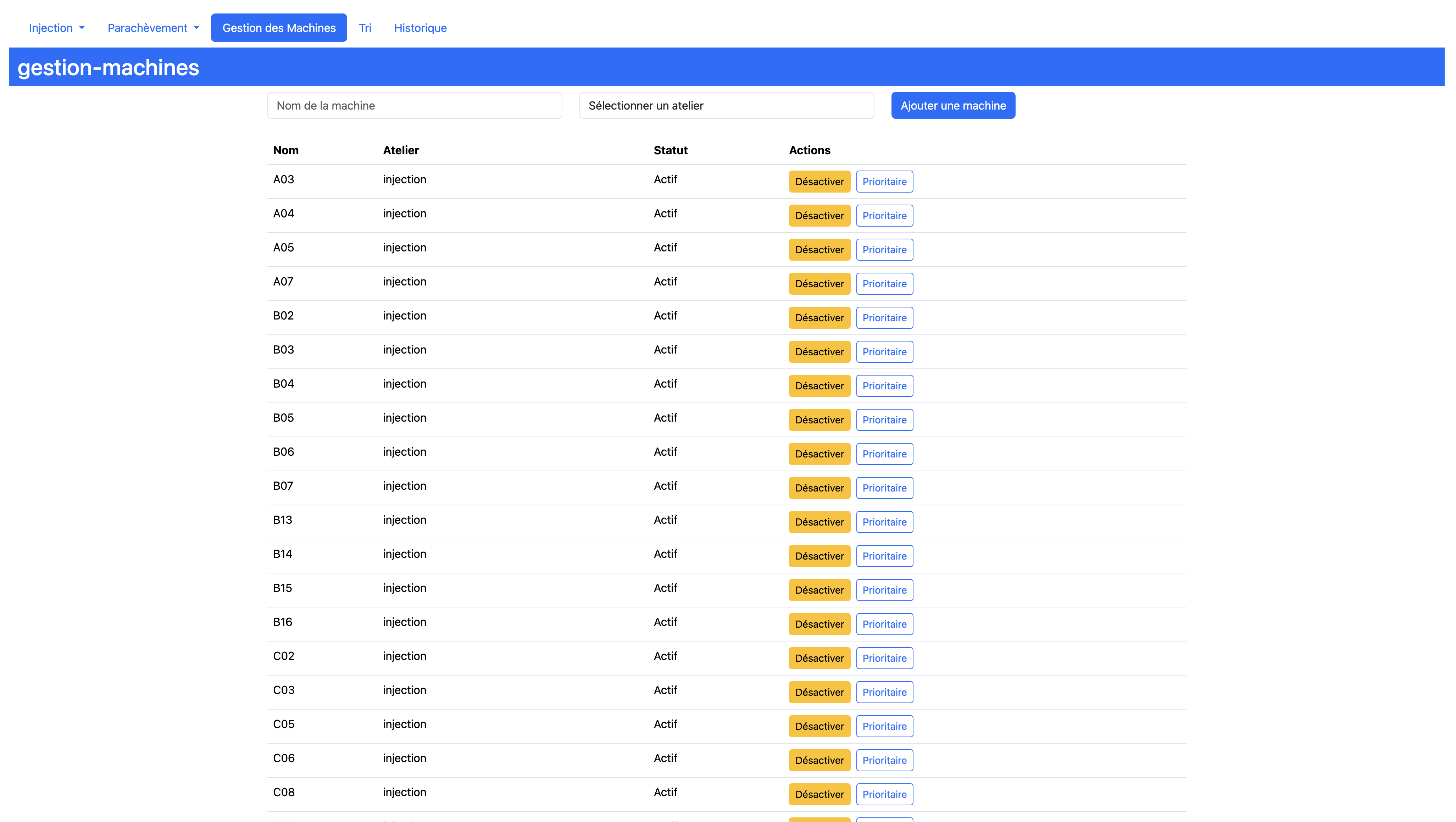This screenshot has width=1456, height=822.
Task: Click the Nom de la machine field
Action: [x=414, y=106]
